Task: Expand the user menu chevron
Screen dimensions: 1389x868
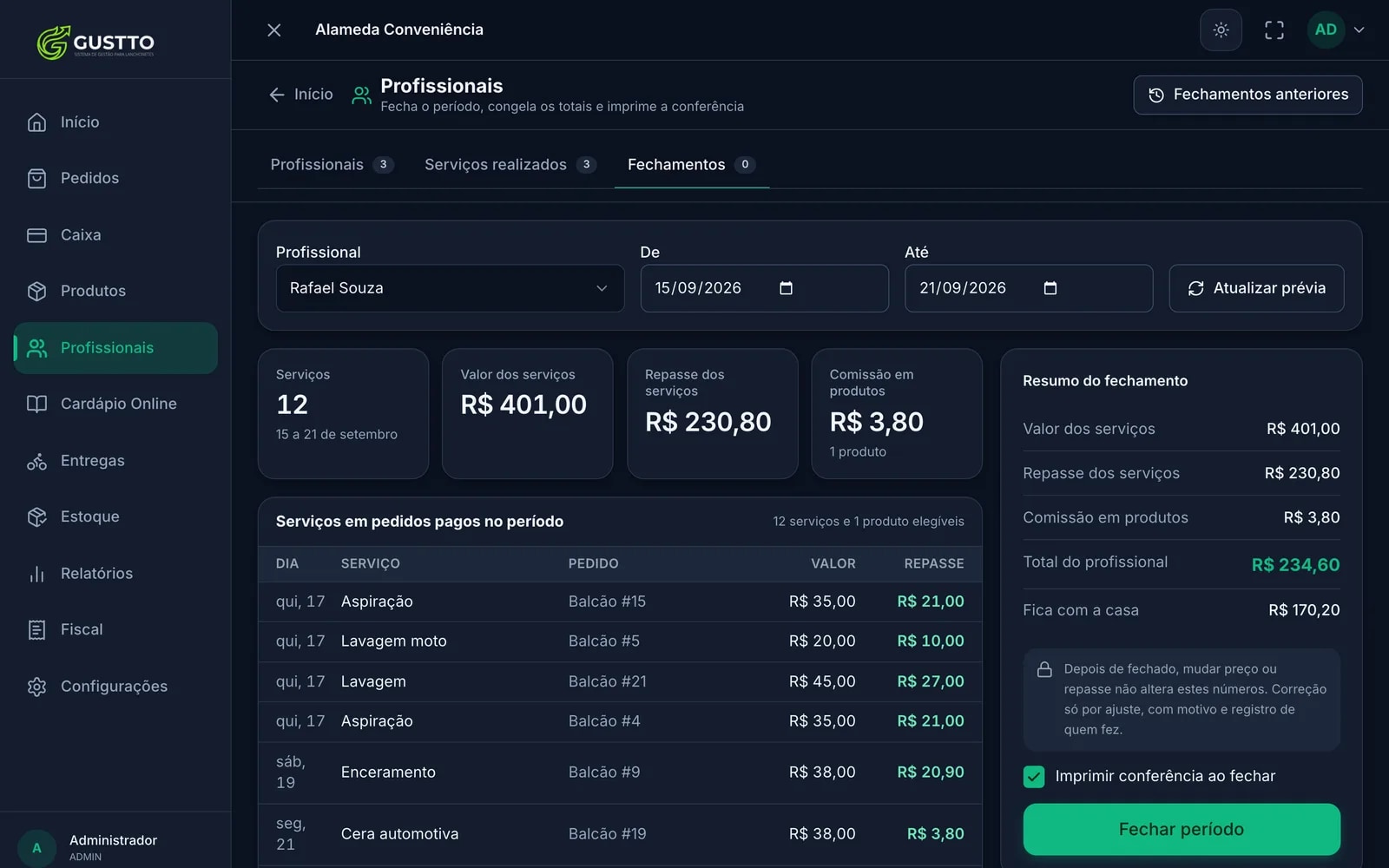Action: pos(1359,30)
